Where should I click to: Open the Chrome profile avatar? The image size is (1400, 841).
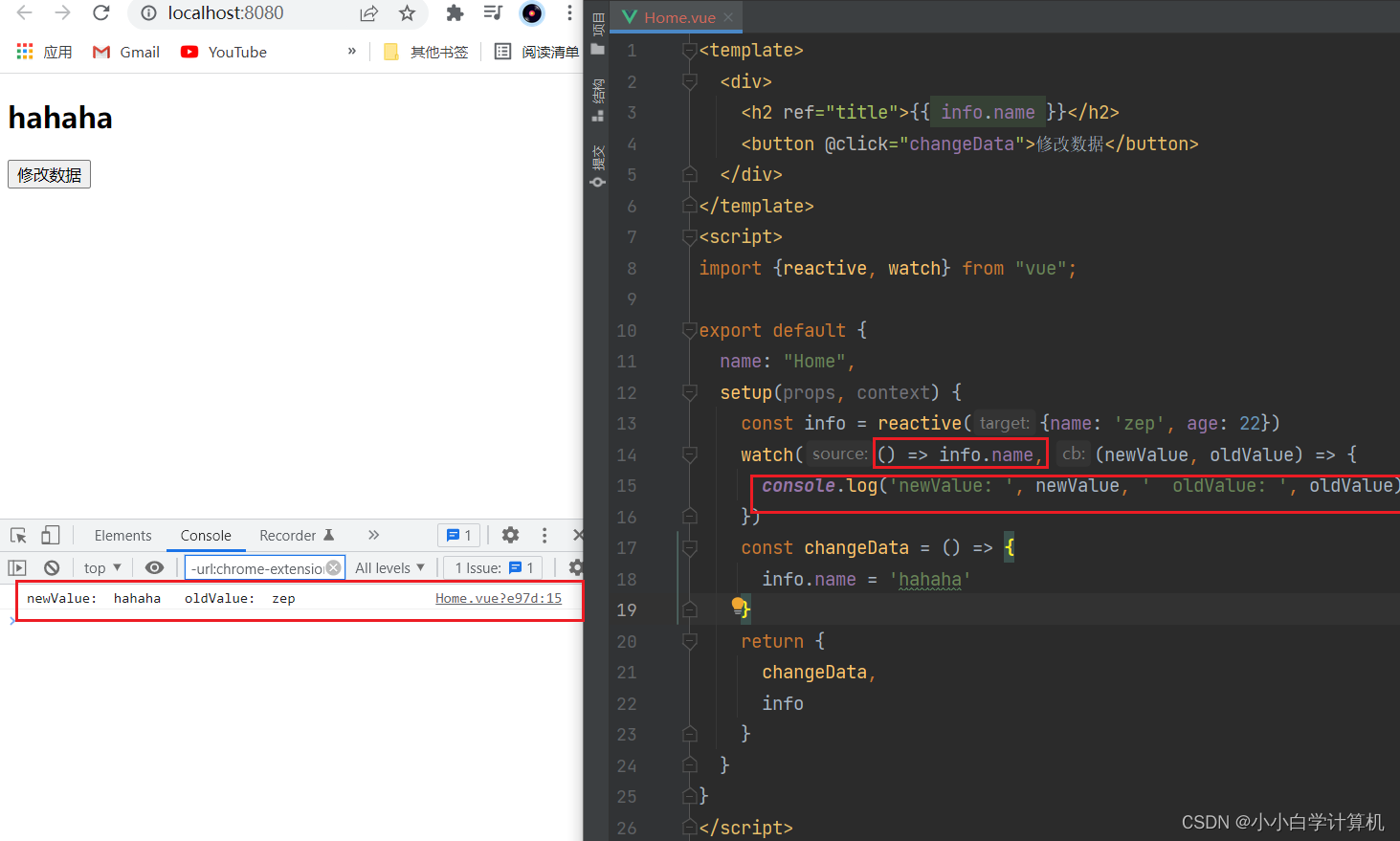[x=532, y=13]
